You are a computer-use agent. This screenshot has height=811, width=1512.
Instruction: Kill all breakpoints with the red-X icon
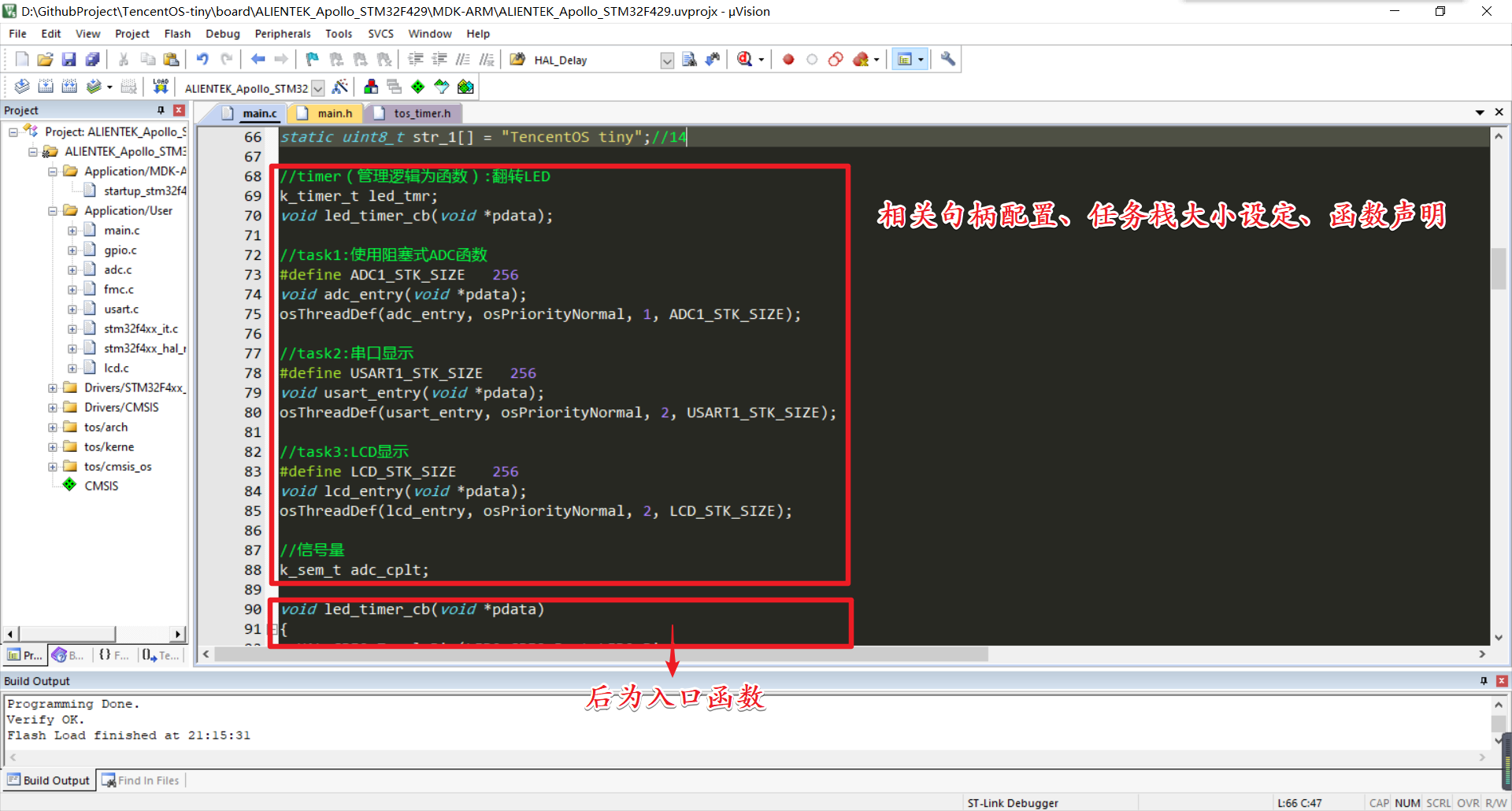click(861, 59)
